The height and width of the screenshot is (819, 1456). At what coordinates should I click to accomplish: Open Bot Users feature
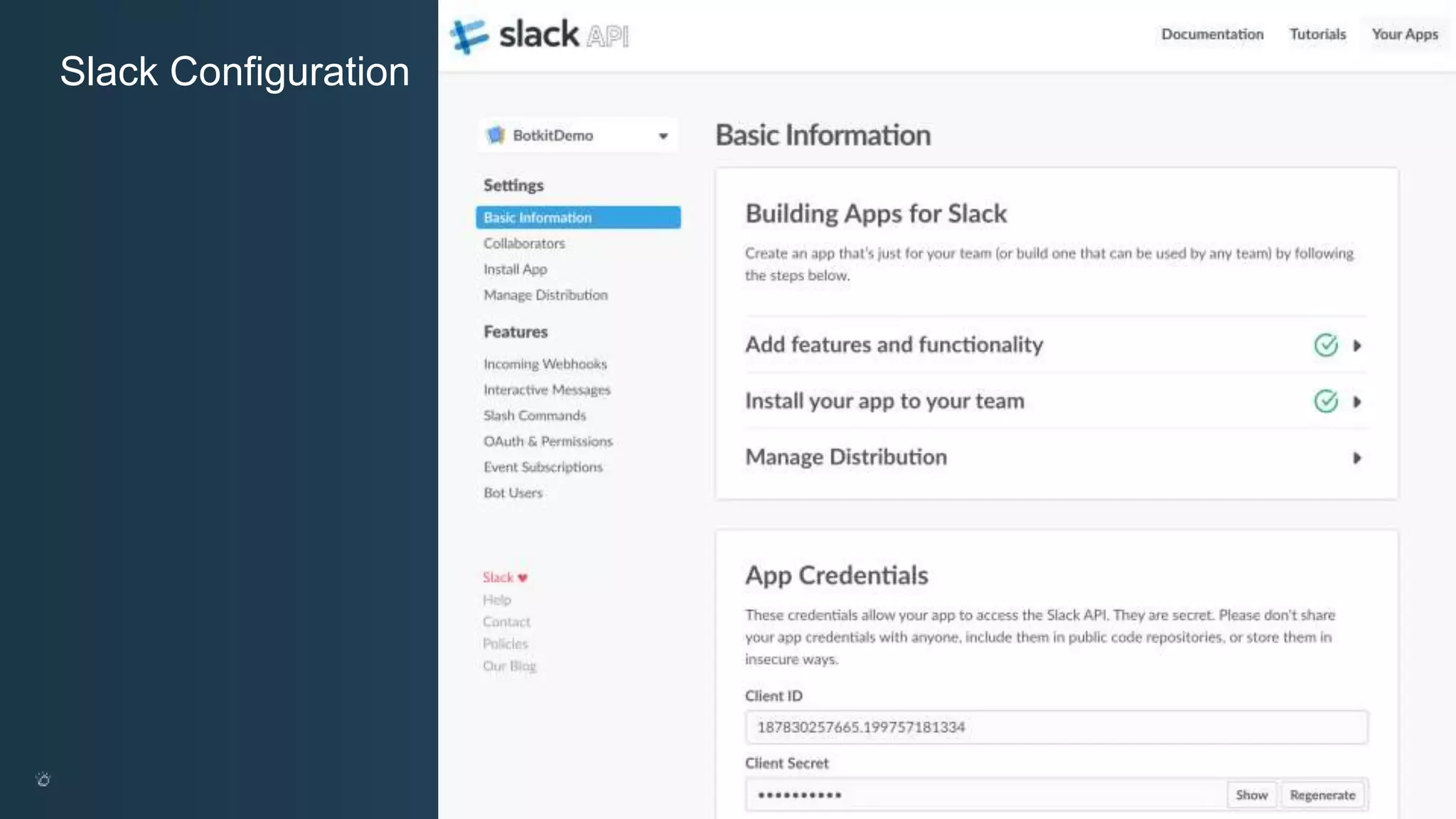point(513,493)
